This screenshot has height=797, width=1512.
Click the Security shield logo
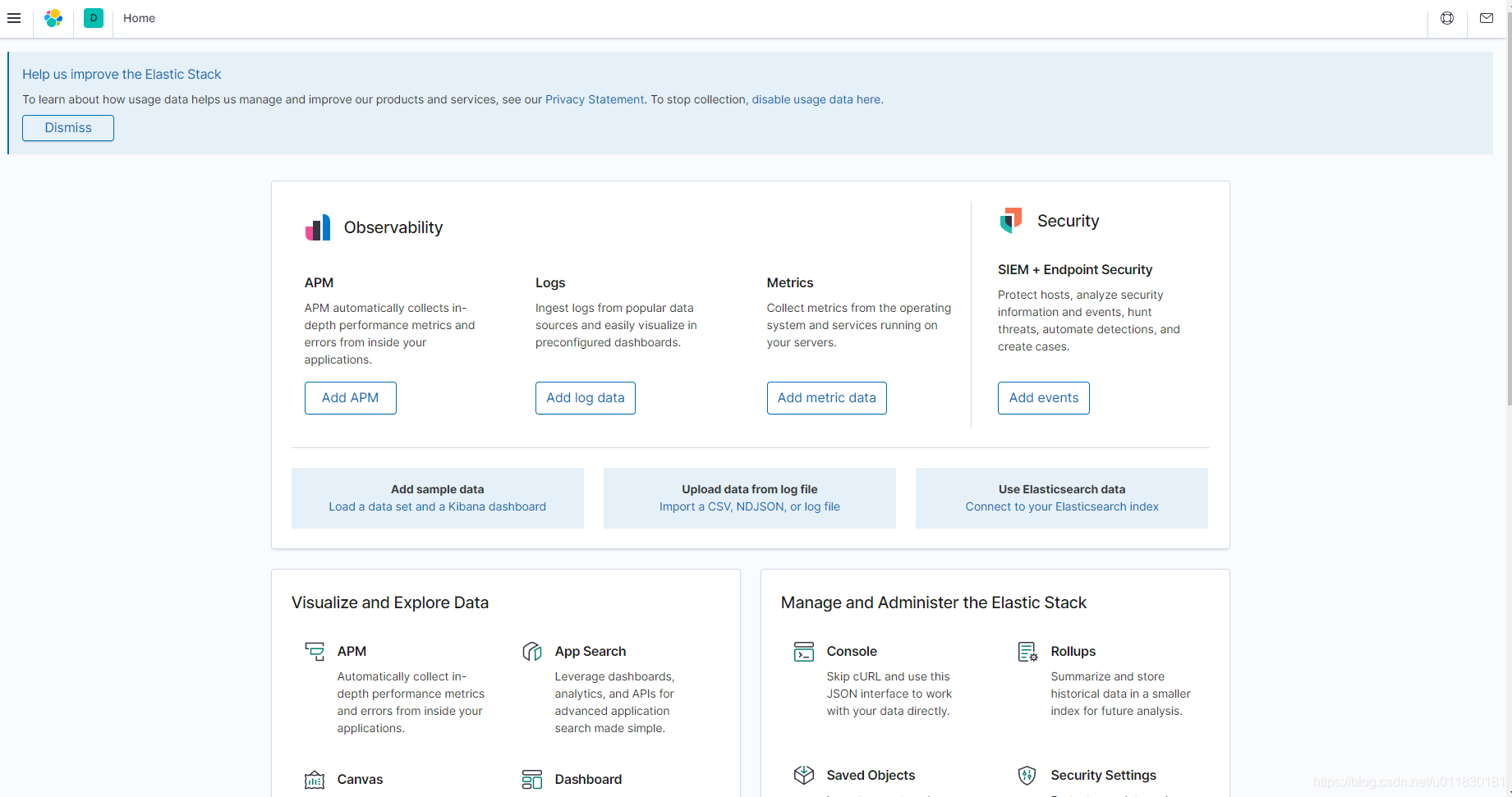click(x=1011, y=221)
